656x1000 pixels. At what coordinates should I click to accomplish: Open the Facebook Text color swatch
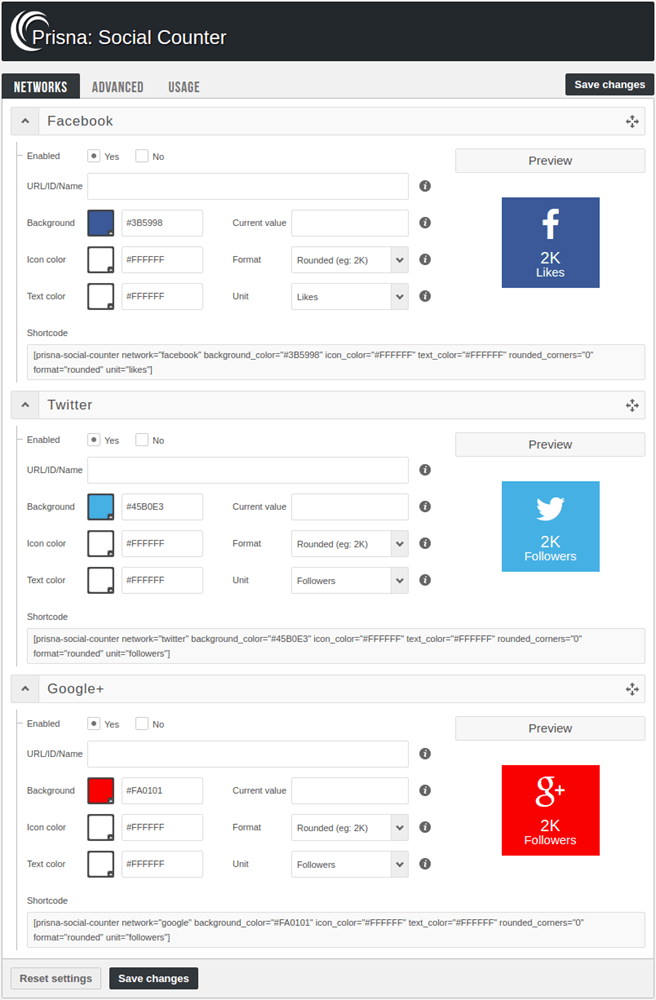(101, 297)
